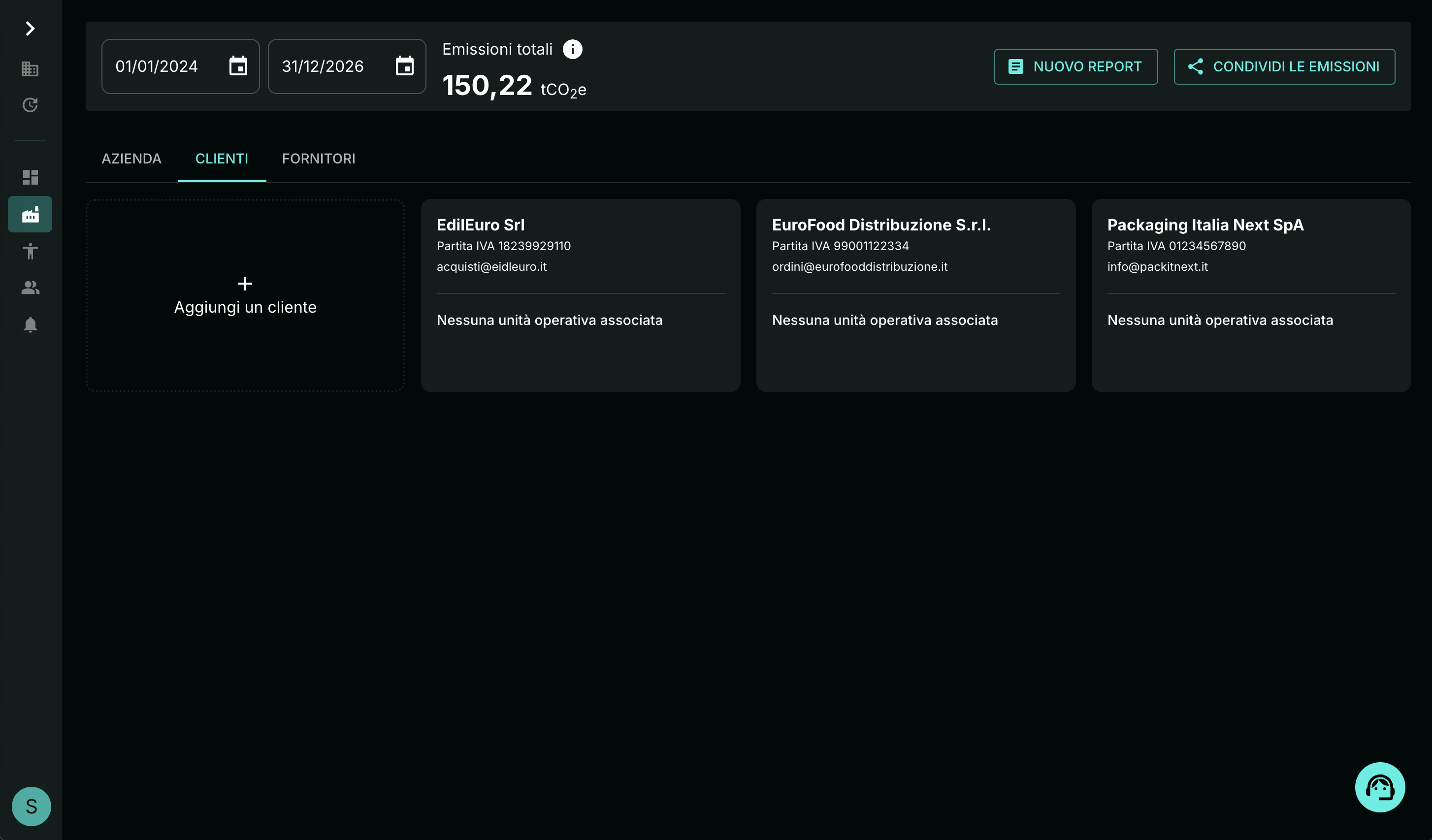Open the EdilEuro Srl client card
Viewport: 1432px width, 840px height.
click(580, 295)
